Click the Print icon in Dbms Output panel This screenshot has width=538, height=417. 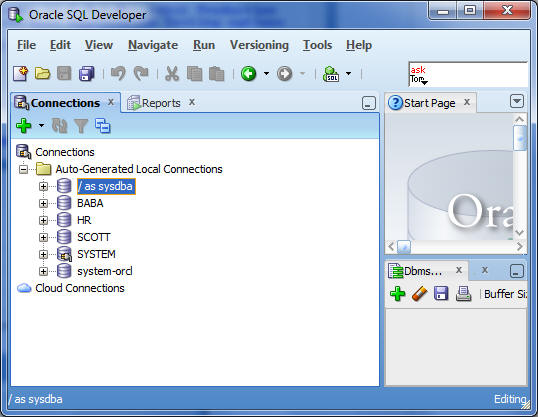coord(463,294)
